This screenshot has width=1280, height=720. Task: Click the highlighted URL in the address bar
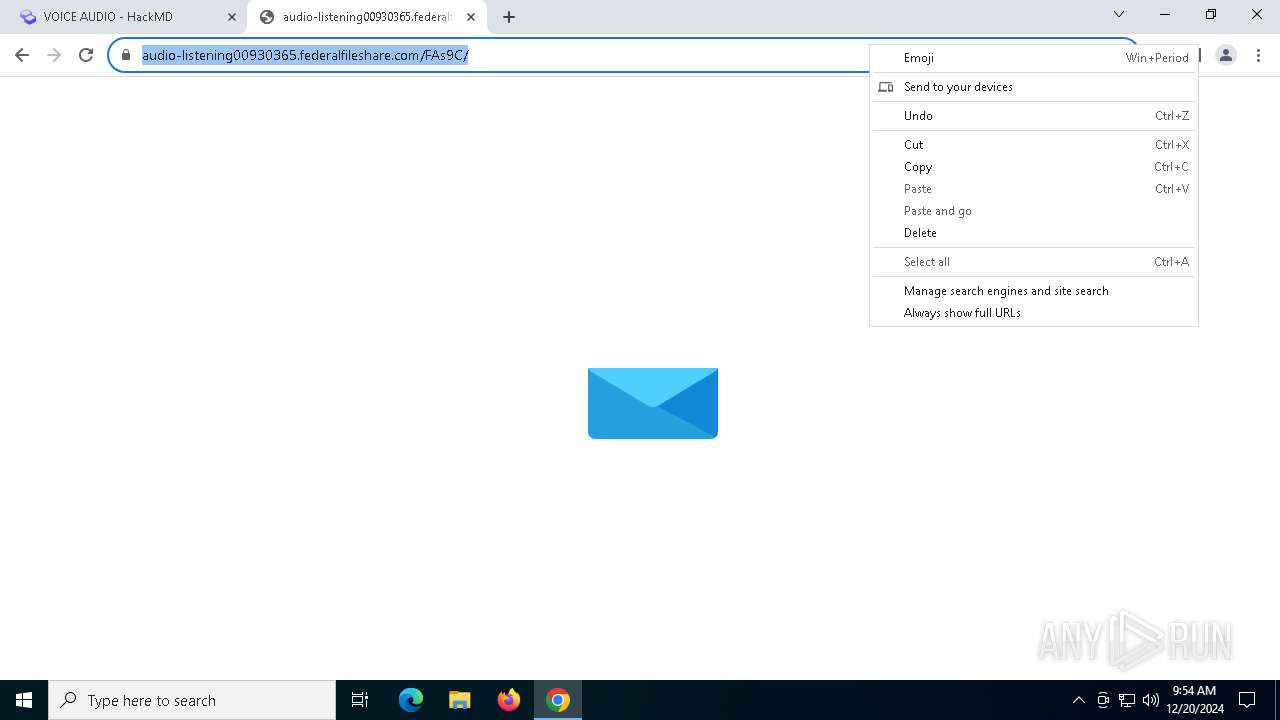pos(305,55)
